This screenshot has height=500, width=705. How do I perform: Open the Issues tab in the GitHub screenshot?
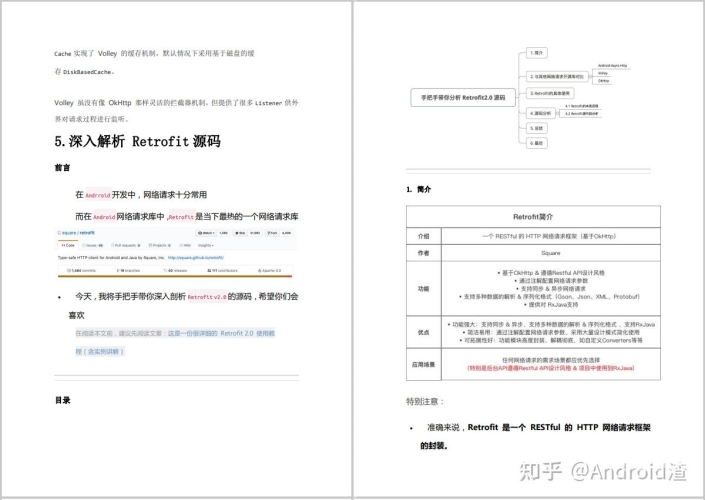click(92, 246)
